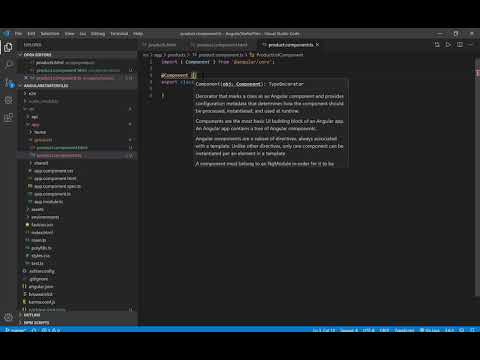The image size is (480, 360).
Task: Open app.module.ts in the file tree
Action: click(77, 202)
